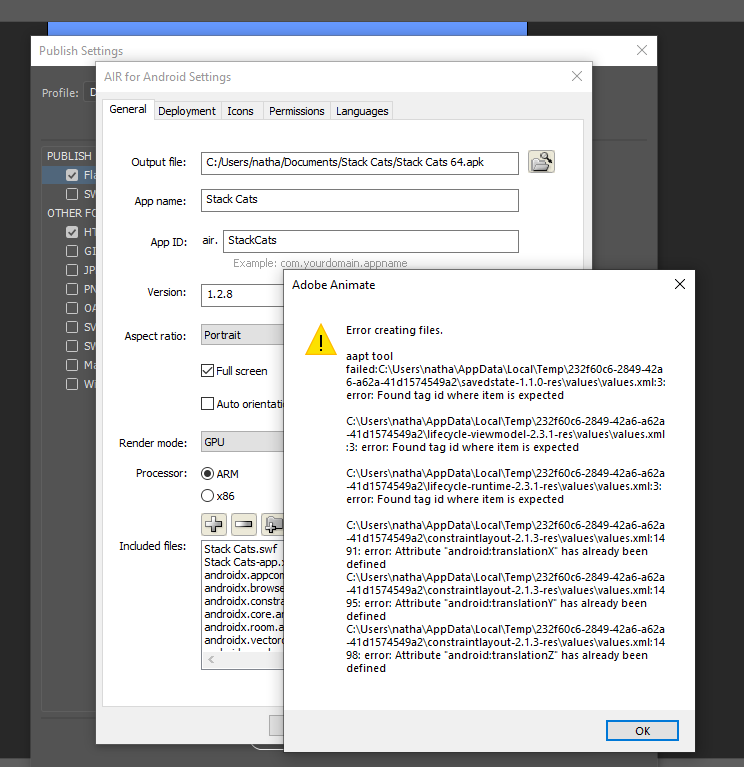744x767 pixels.
Task: Toggle the Full screen checkbox
Action: click(x=207, y=371)
